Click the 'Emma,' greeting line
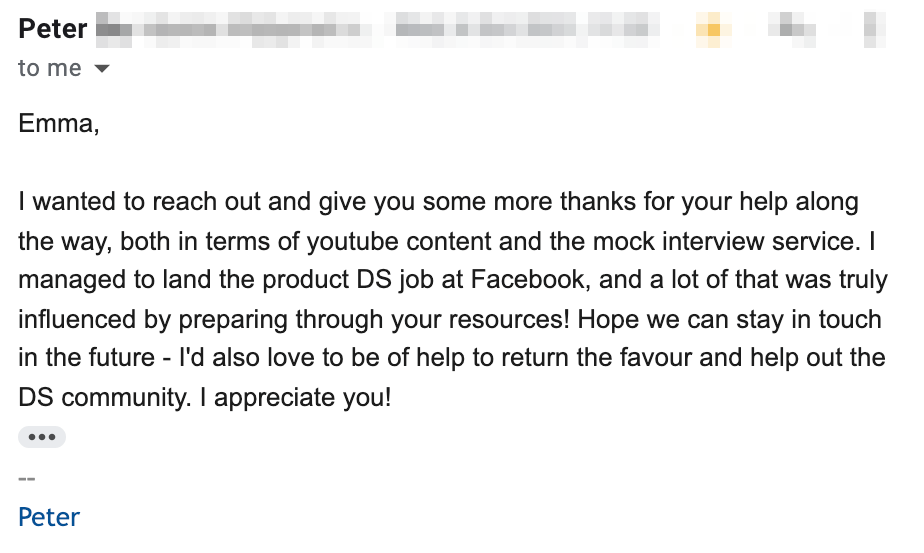 point(59,123)
